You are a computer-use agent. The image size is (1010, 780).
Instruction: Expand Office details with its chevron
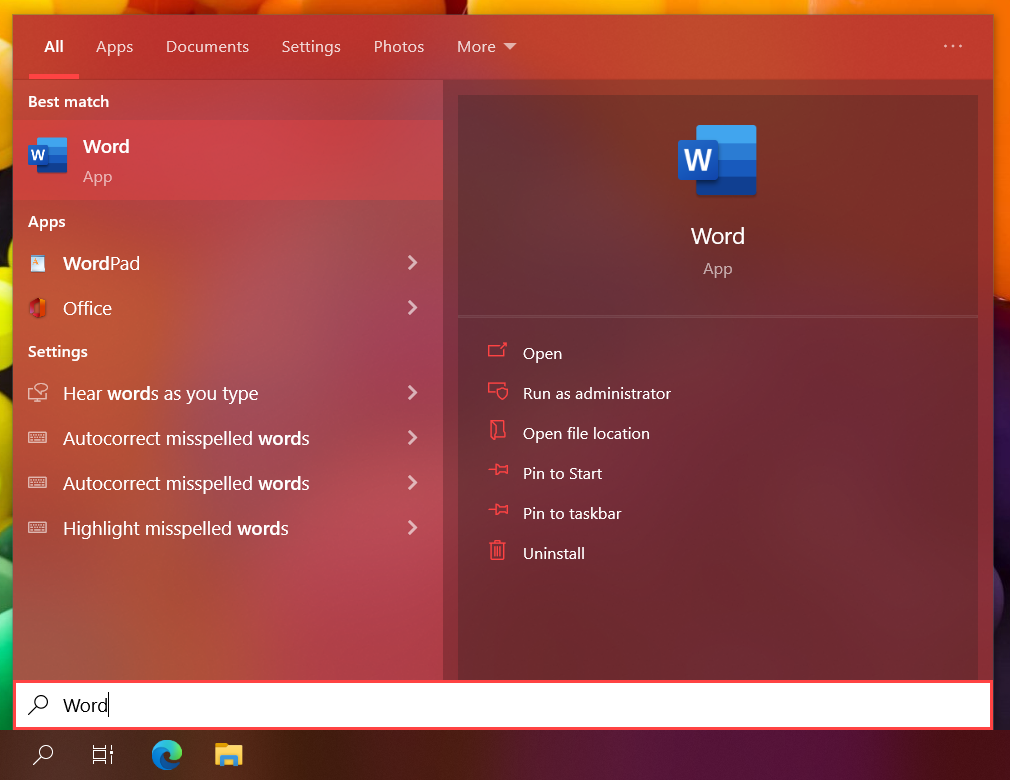coord(413,308)
